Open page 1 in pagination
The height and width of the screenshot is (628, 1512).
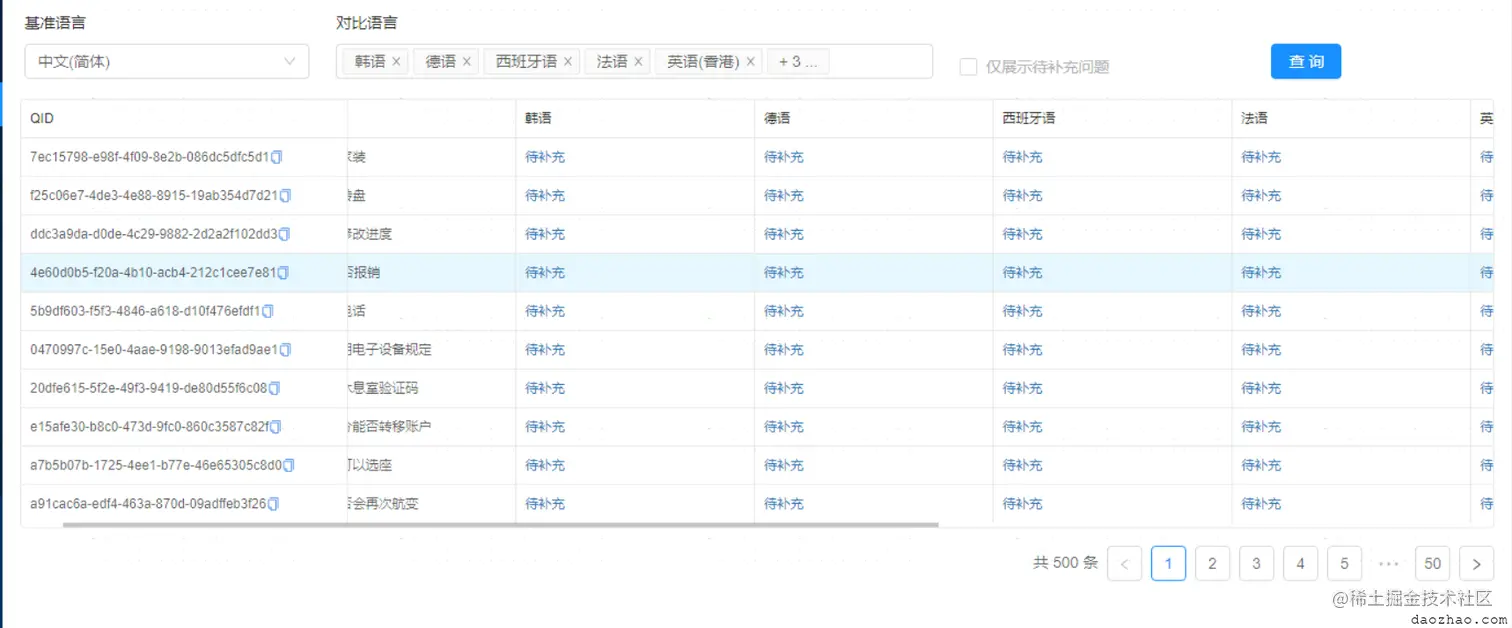coord(1168,563)
